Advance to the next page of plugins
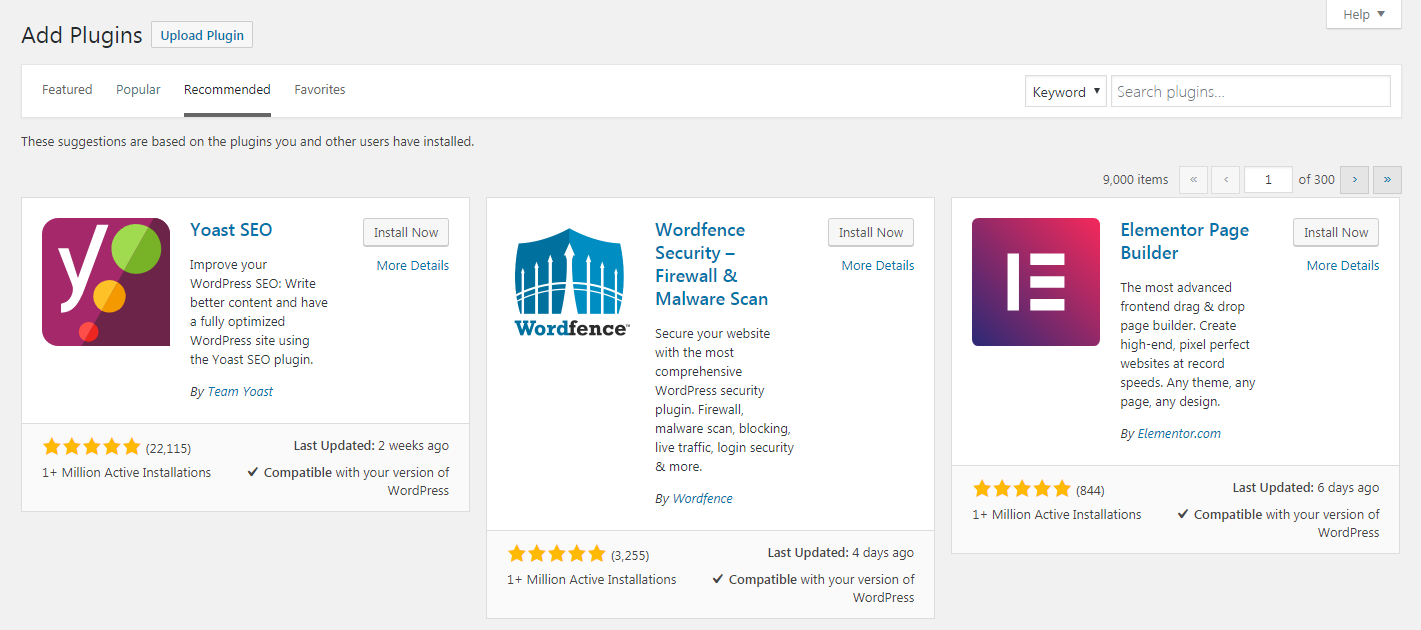Image resolution: width=1421 pixels, height=630 pixels. point(1354,179)
